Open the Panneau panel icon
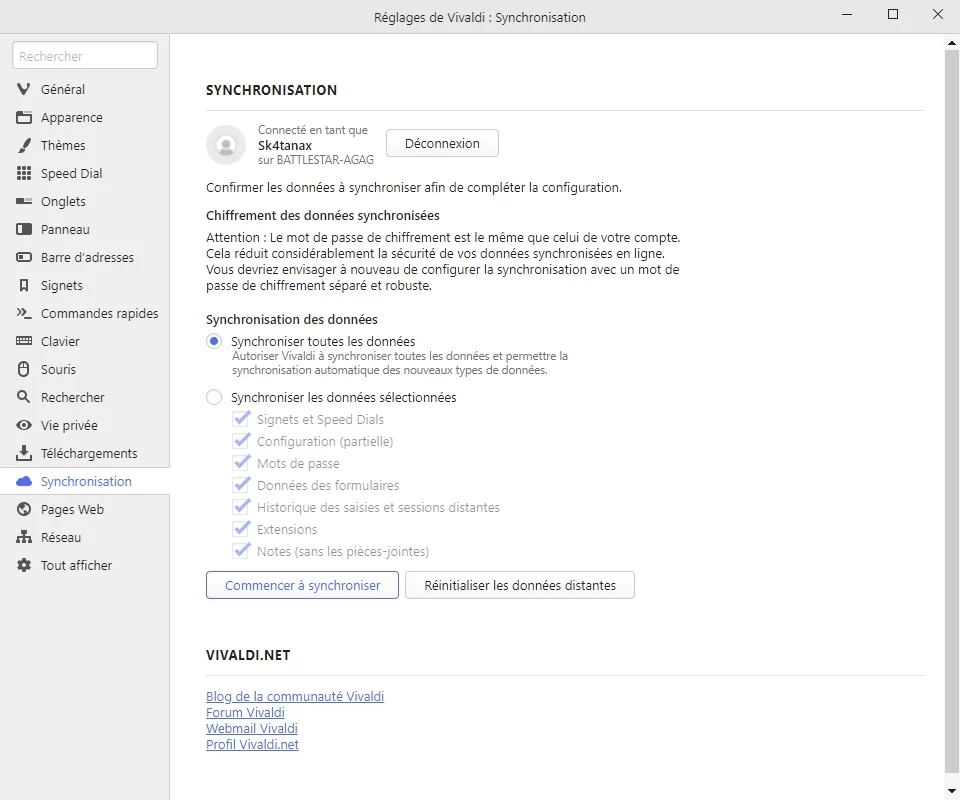The width and height of the screenshot is (960, 800). click(x=23, y=230)
